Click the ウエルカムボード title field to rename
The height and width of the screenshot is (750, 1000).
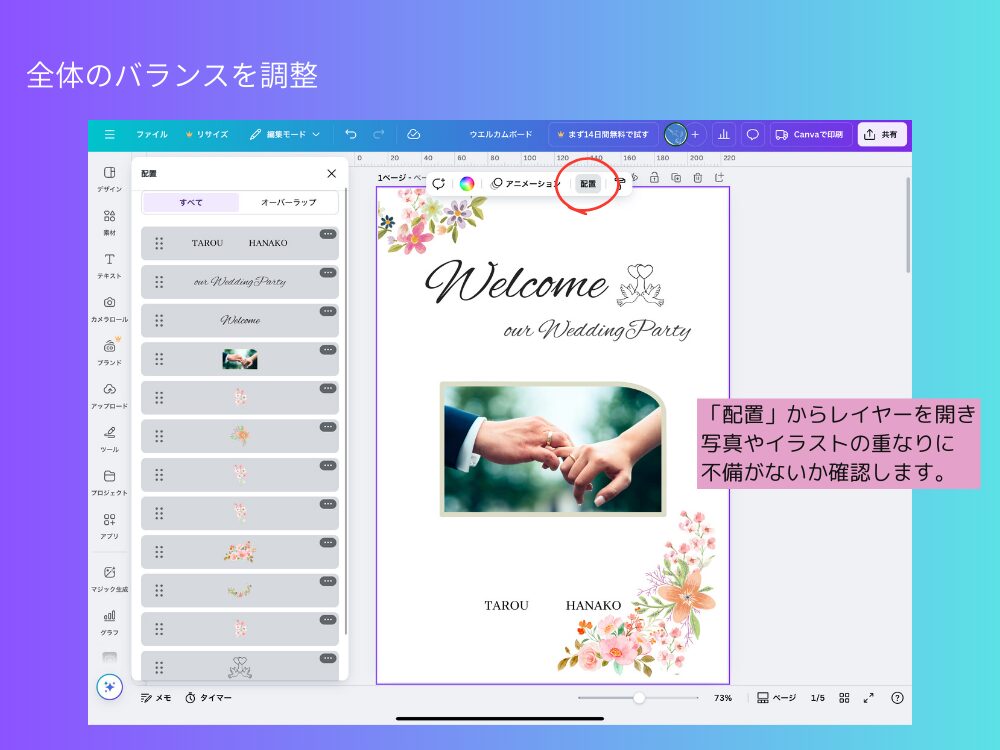click(x=502, y=134)
